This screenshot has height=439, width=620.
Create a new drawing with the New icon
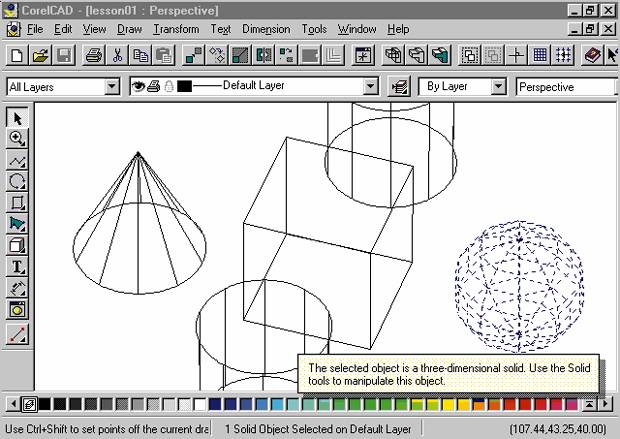pos(17,55)
